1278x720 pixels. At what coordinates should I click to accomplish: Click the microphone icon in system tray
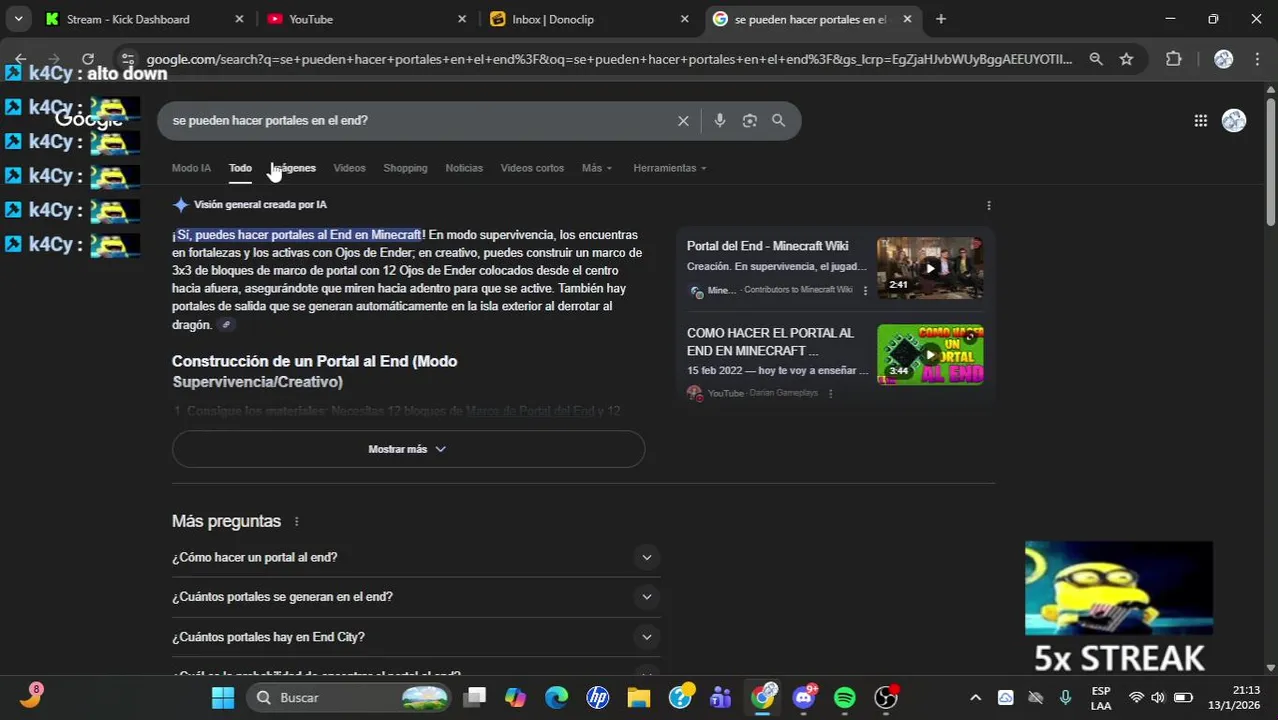[1065, 697]
